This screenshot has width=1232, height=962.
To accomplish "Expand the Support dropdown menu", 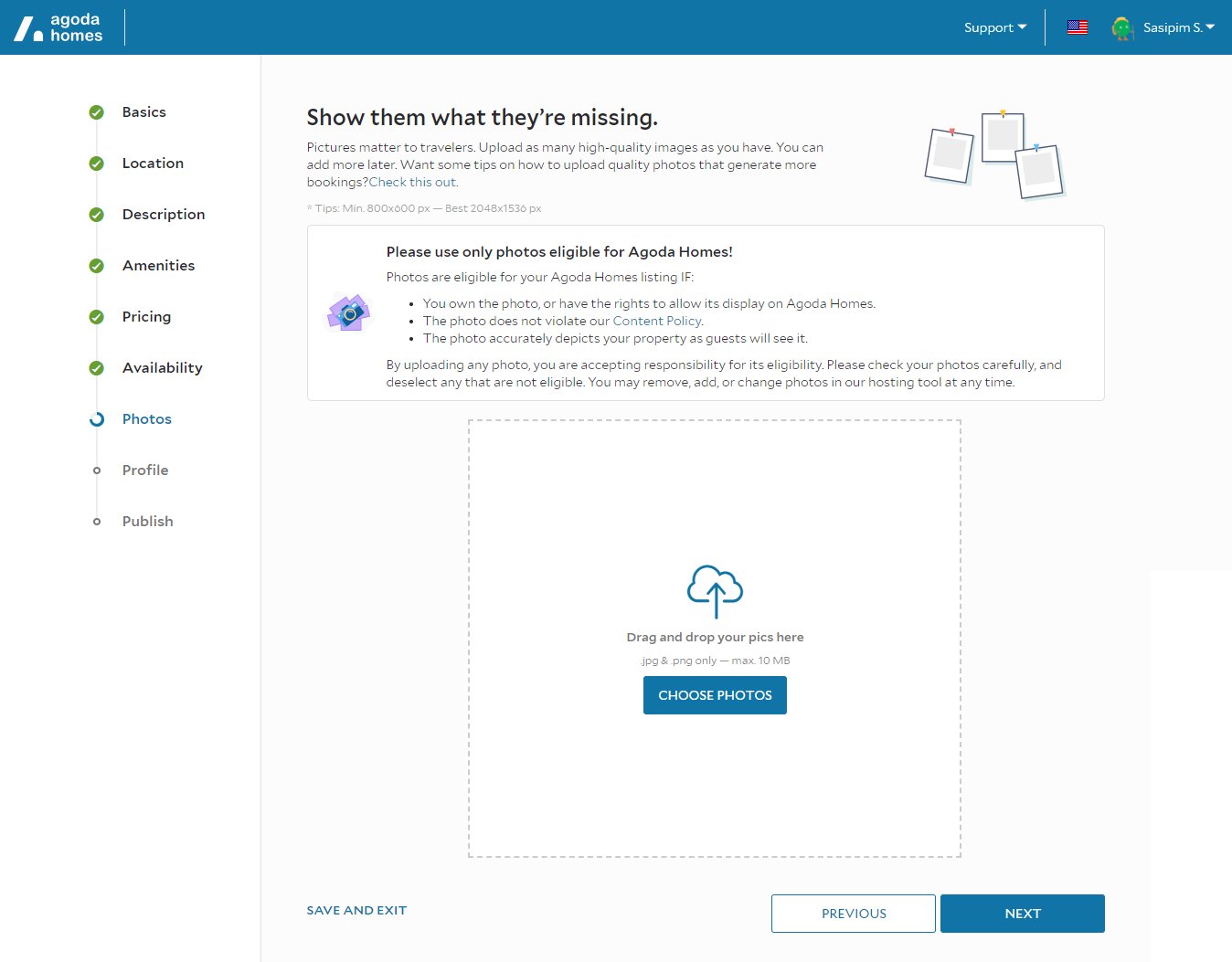I will (994, 27).
